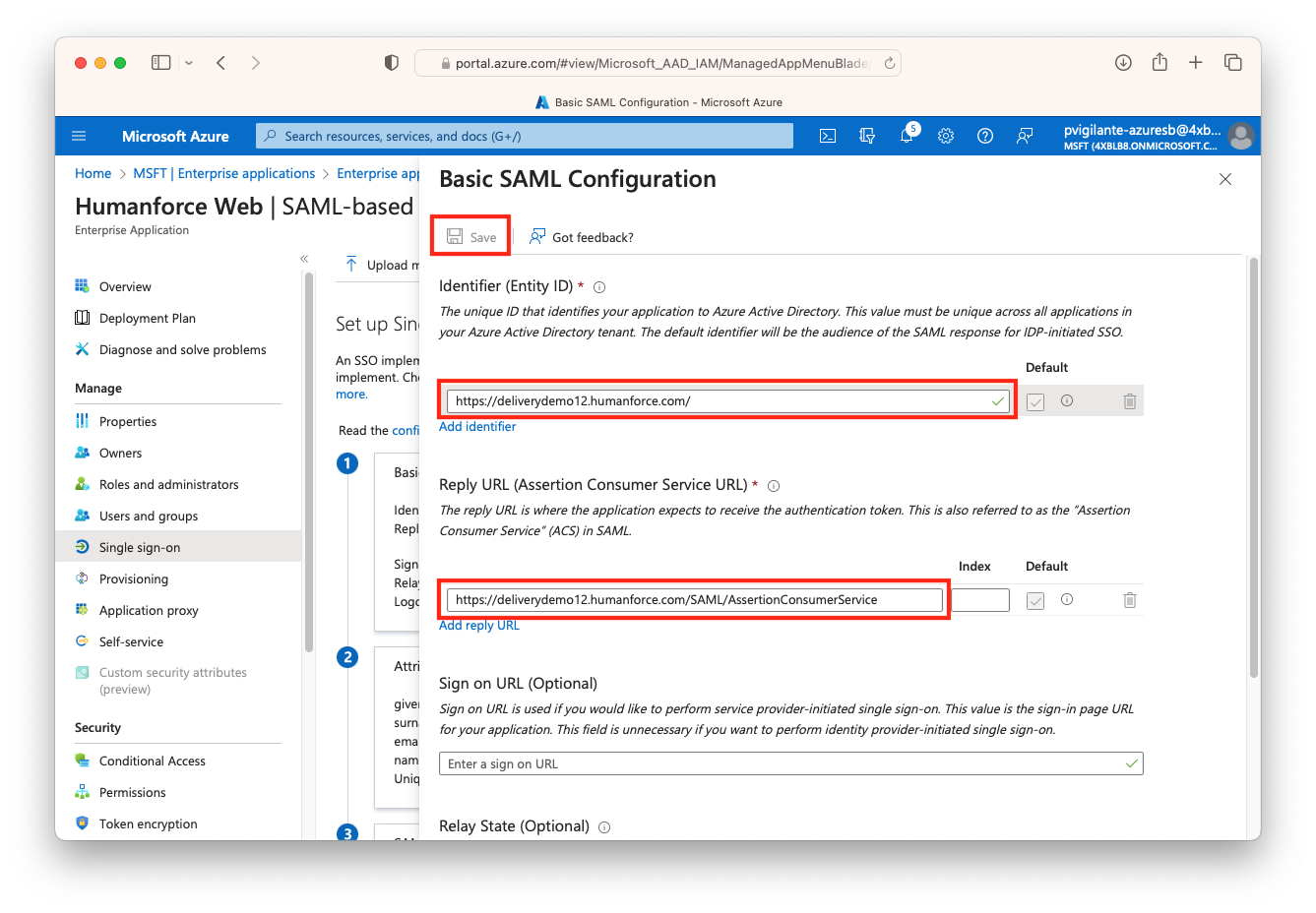The image size is (1316, 913).
Task: Open the info tooltip beside Identifier (Entity ID)
Action: pos(600,286)
